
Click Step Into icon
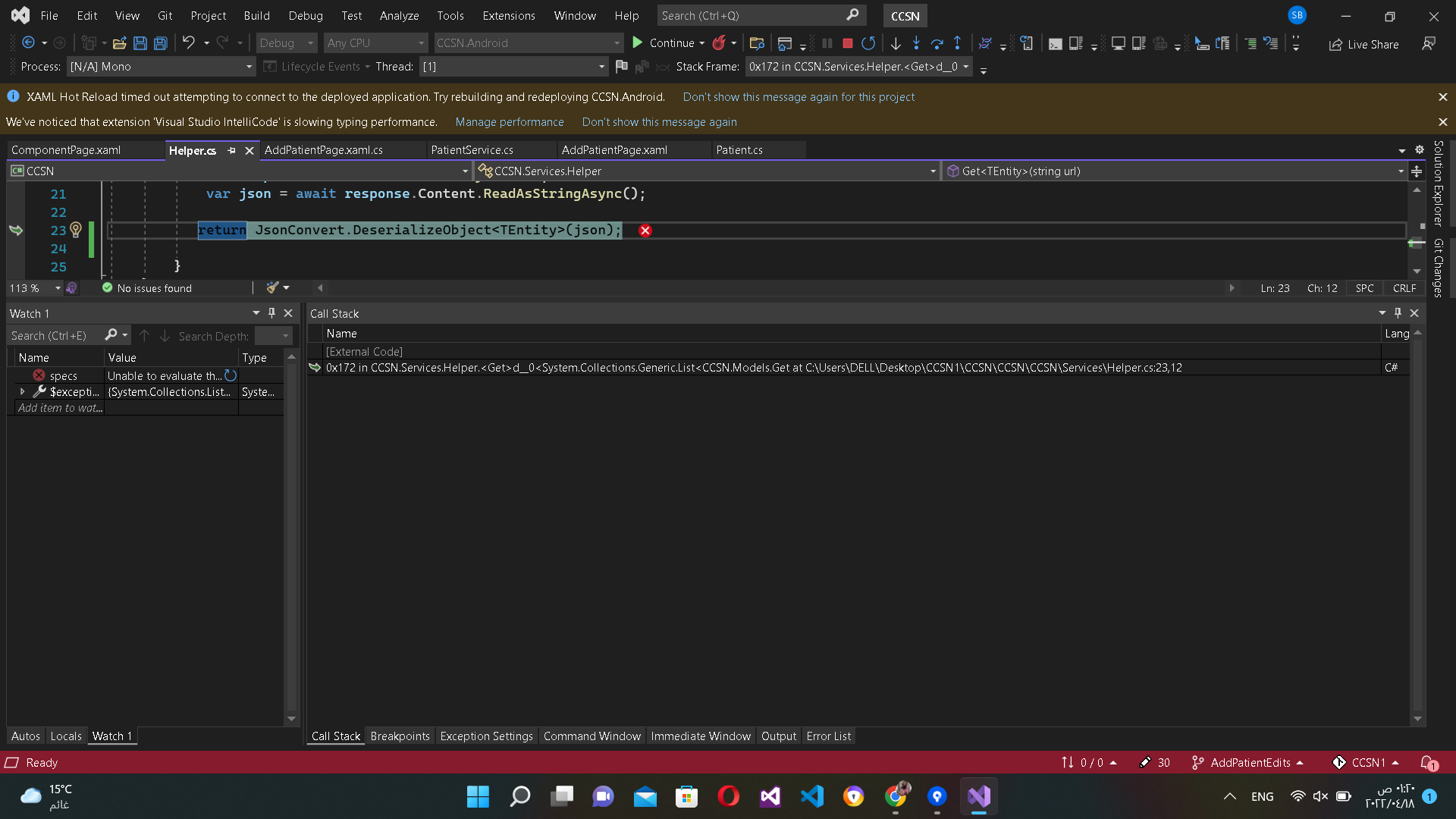pyautogui.click(x=916, y=43)
